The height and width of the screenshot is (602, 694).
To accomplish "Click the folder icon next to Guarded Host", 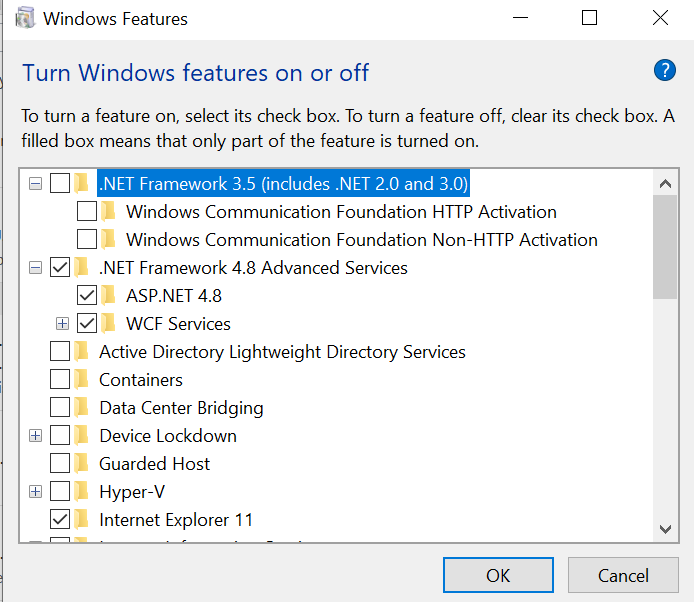I will (x=81, y=464).
